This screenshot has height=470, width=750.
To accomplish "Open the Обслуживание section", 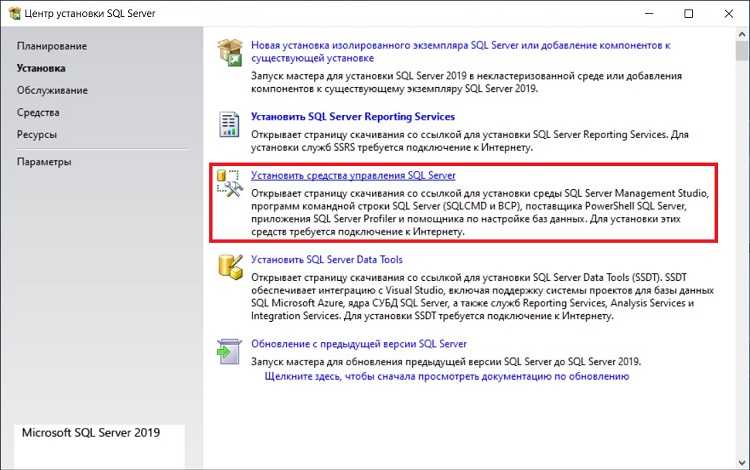I will tap(52, 90).
